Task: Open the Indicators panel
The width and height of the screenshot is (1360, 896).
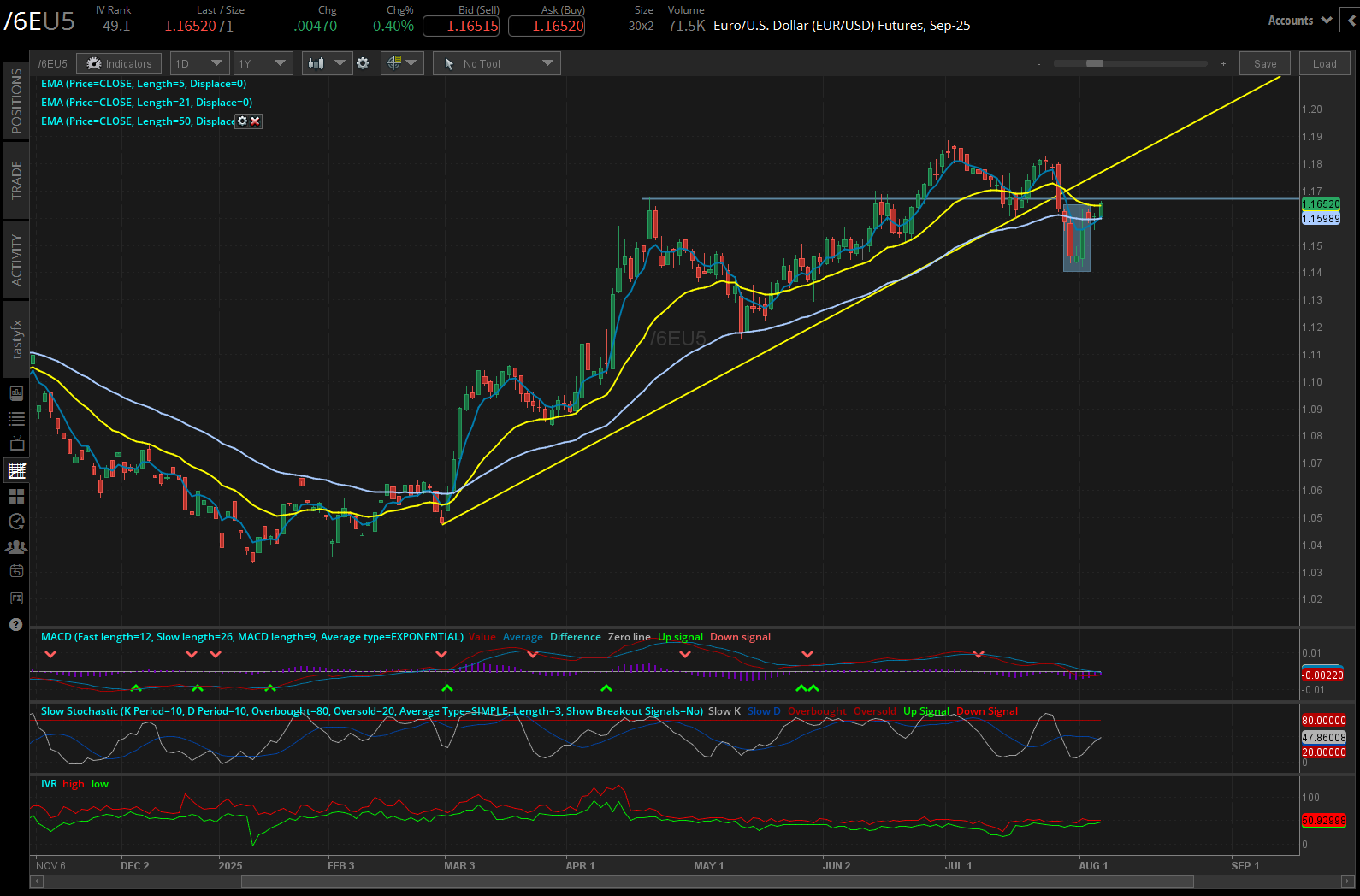Action: [120, 63]
